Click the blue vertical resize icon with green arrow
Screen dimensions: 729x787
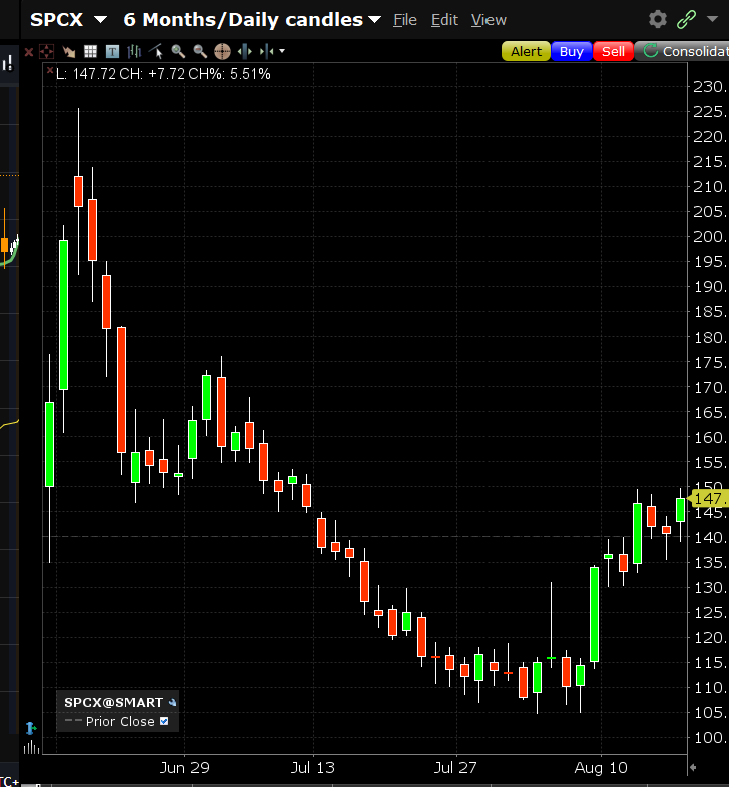coord(31,728)
